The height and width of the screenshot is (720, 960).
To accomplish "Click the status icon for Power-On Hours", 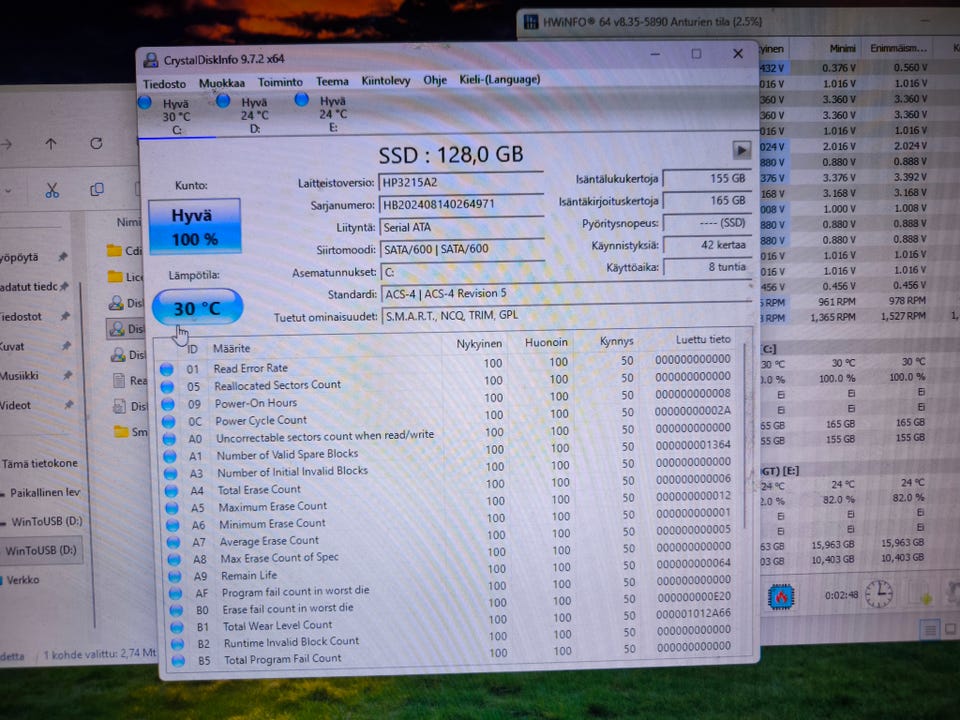I will click(168, 404).
